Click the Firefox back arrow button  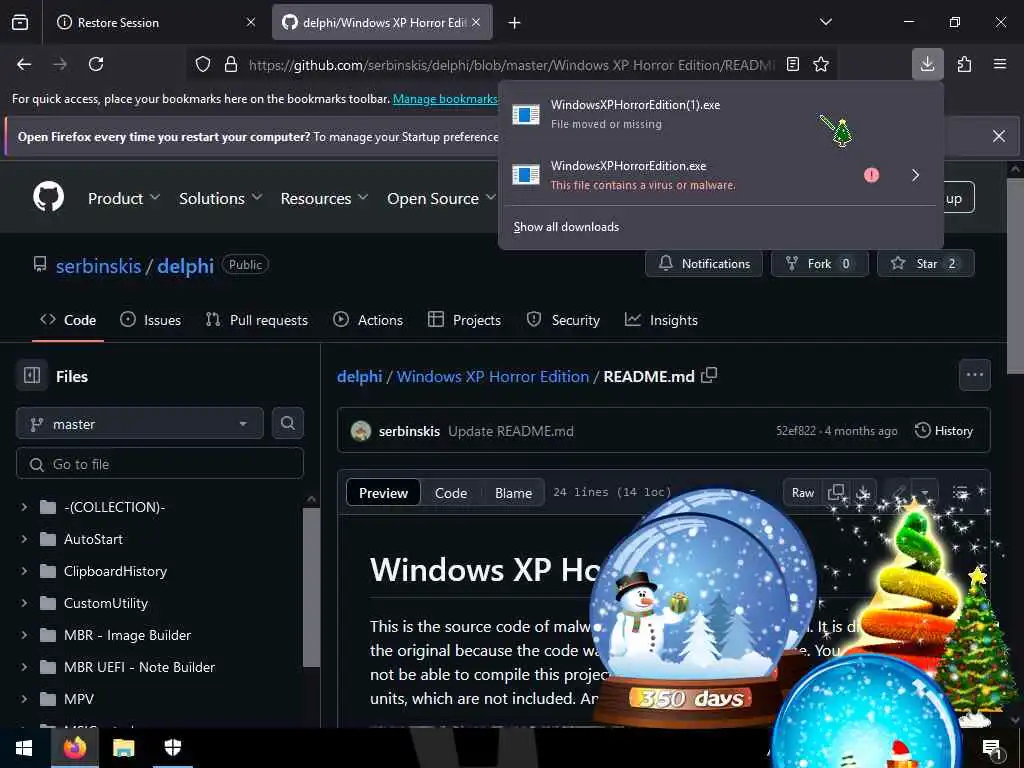24,64
